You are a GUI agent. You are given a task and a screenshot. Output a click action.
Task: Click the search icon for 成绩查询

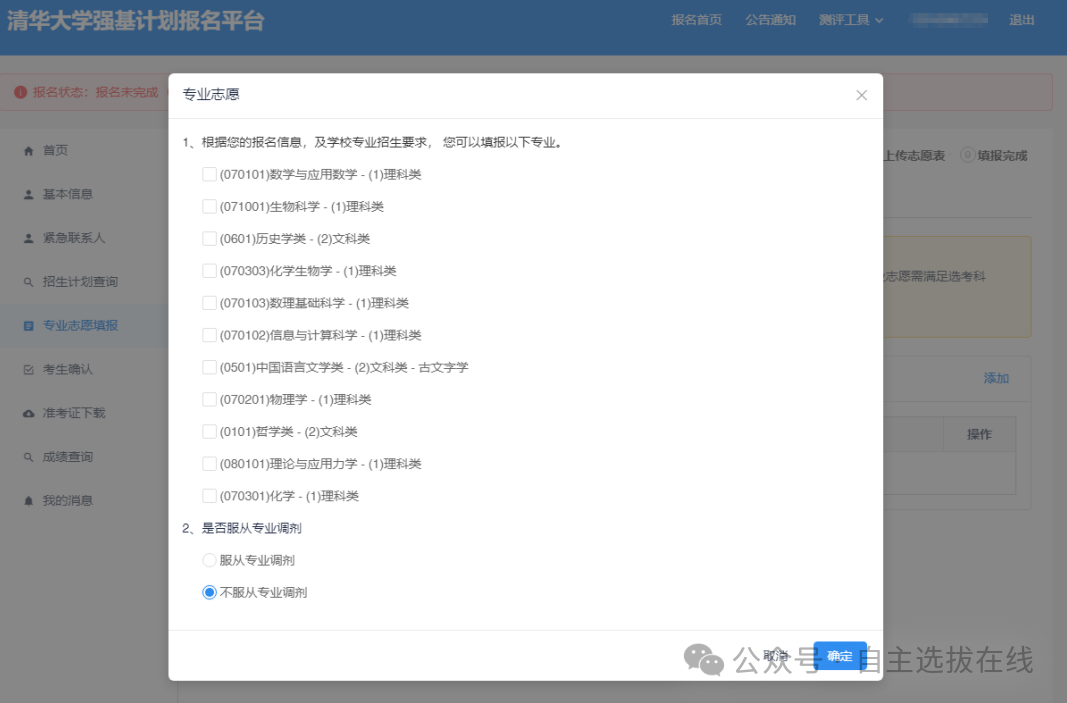[27, 457]
